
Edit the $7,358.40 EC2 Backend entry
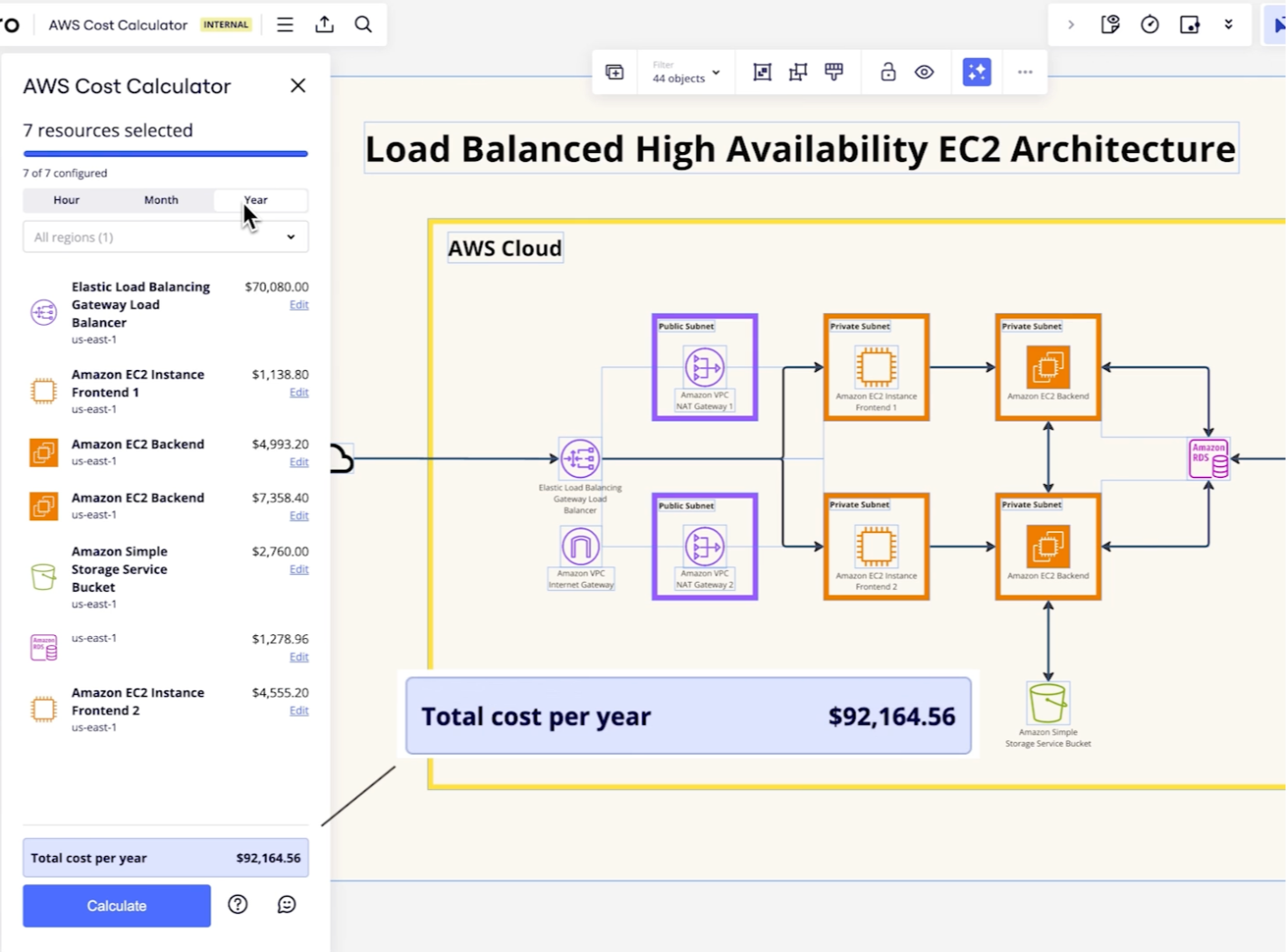(x=299, y=516)
